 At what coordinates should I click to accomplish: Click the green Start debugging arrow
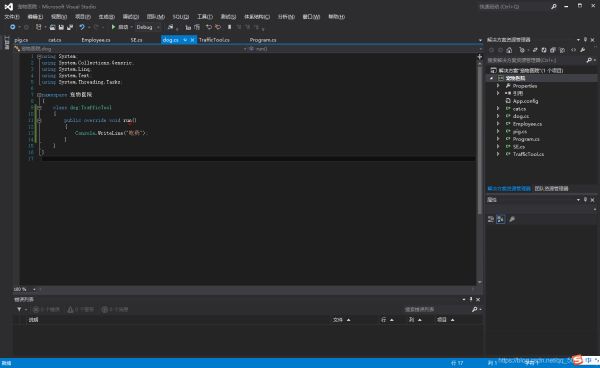click(x=113, y=27)
